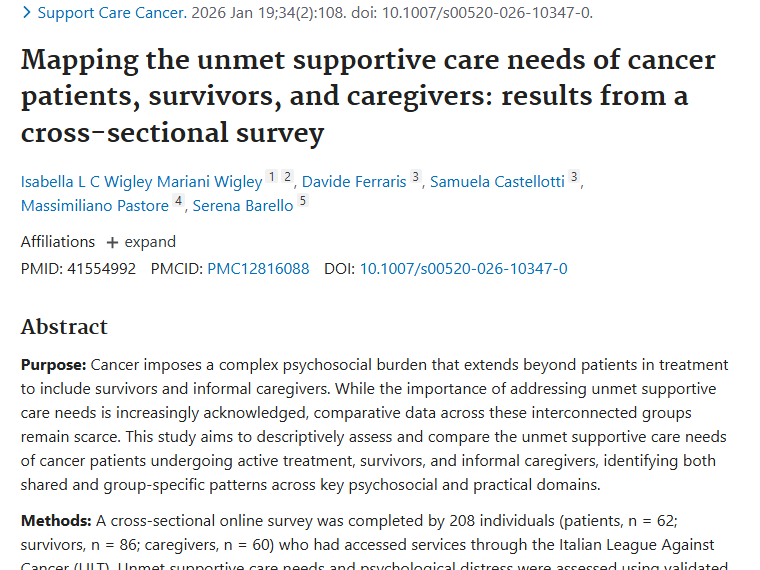Click affiliation superscript 1 after Wigley
This screenshot has width=760, height=570.
click(271, 178)
